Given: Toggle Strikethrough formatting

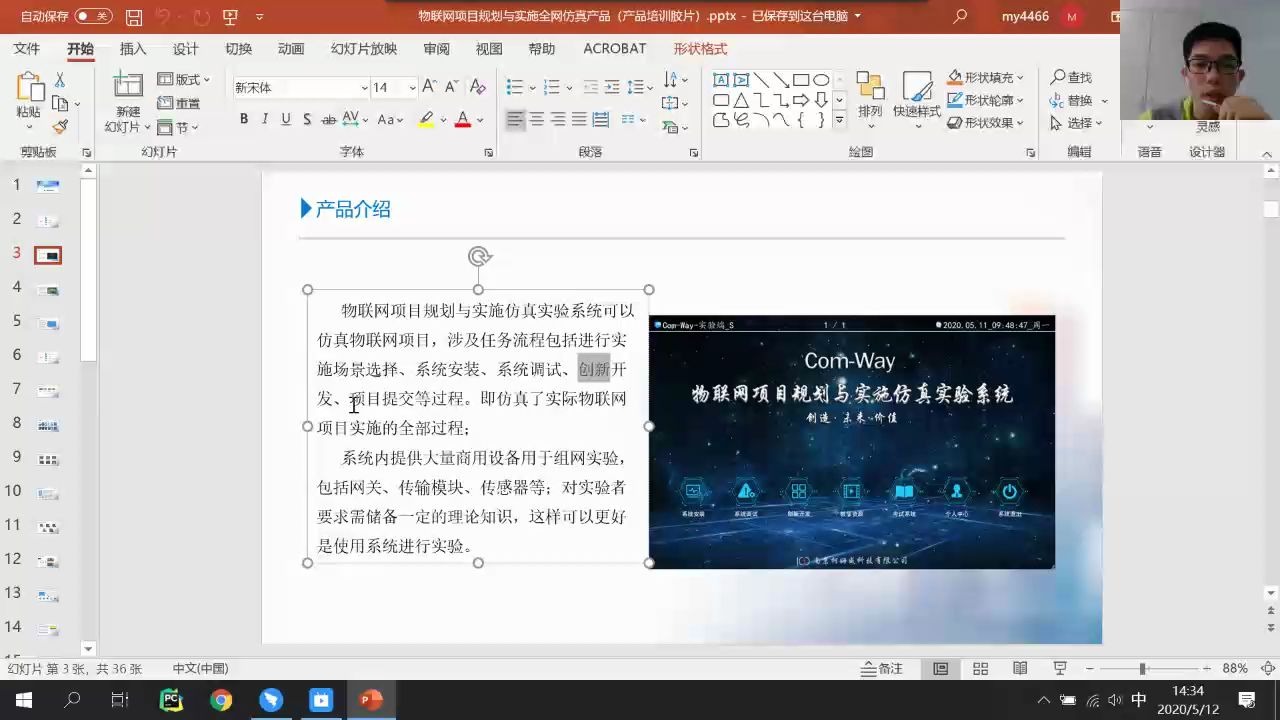Looking at the screenshot, I should pyautogui.click(x=328, y=119).
